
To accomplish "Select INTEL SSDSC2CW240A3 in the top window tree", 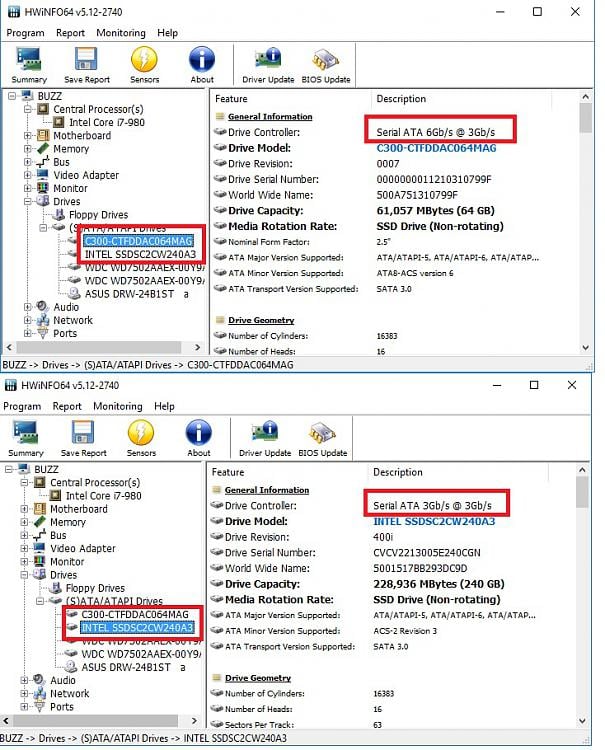I will (x=140, y=254).
